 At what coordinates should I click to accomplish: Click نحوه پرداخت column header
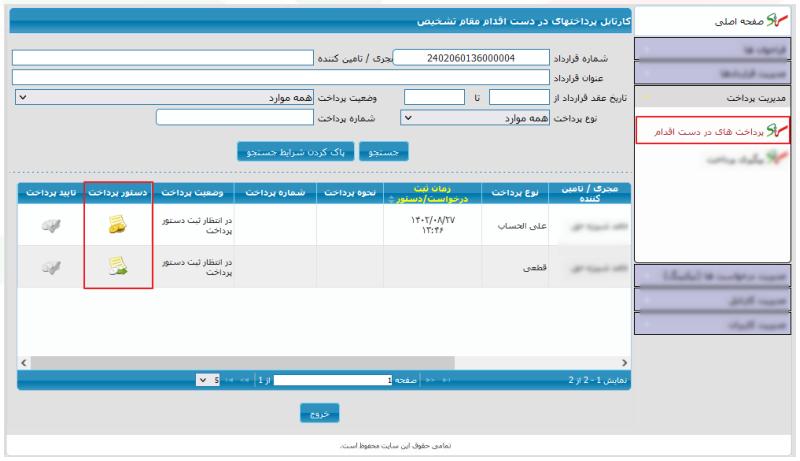350,193
